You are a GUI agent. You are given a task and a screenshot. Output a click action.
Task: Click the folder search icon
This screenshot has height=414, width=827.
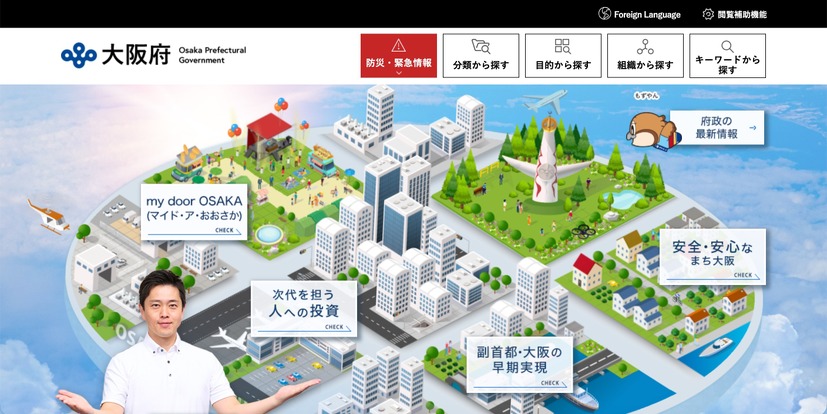pos(481,46)
